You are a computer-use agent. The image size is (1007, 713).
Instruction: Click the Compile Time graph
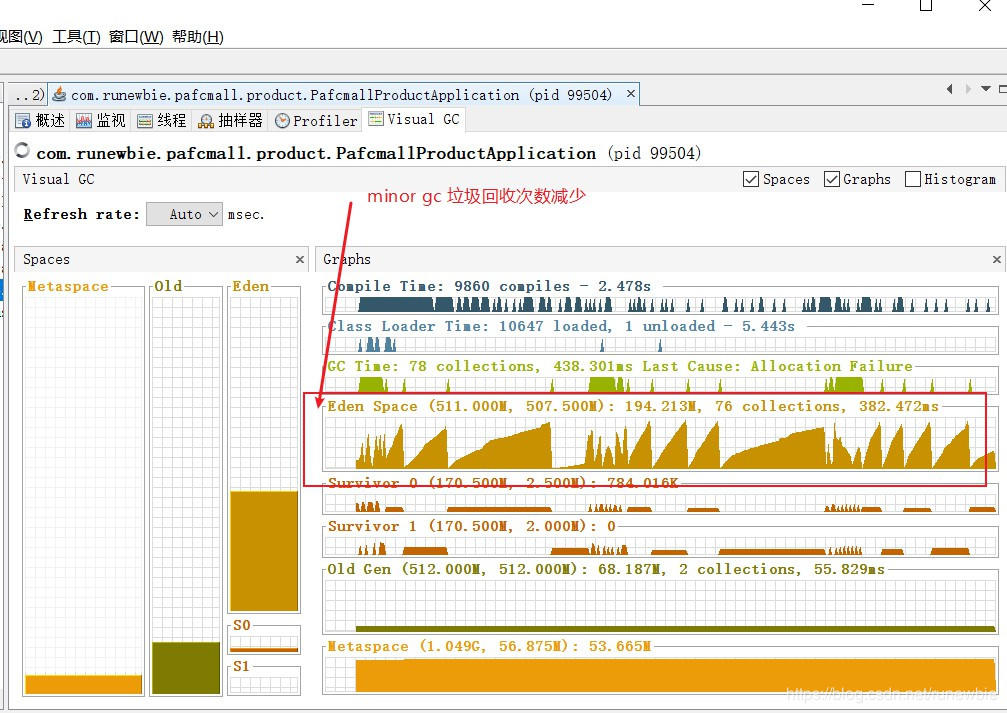[x=660, y=304]
